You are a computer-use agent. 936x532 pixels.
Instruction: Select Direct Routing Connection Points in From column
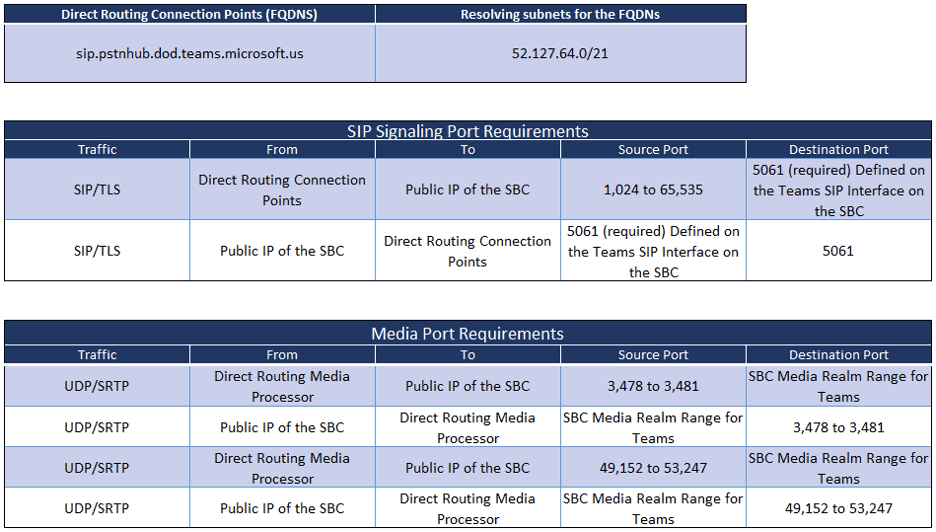coord(282,190)
